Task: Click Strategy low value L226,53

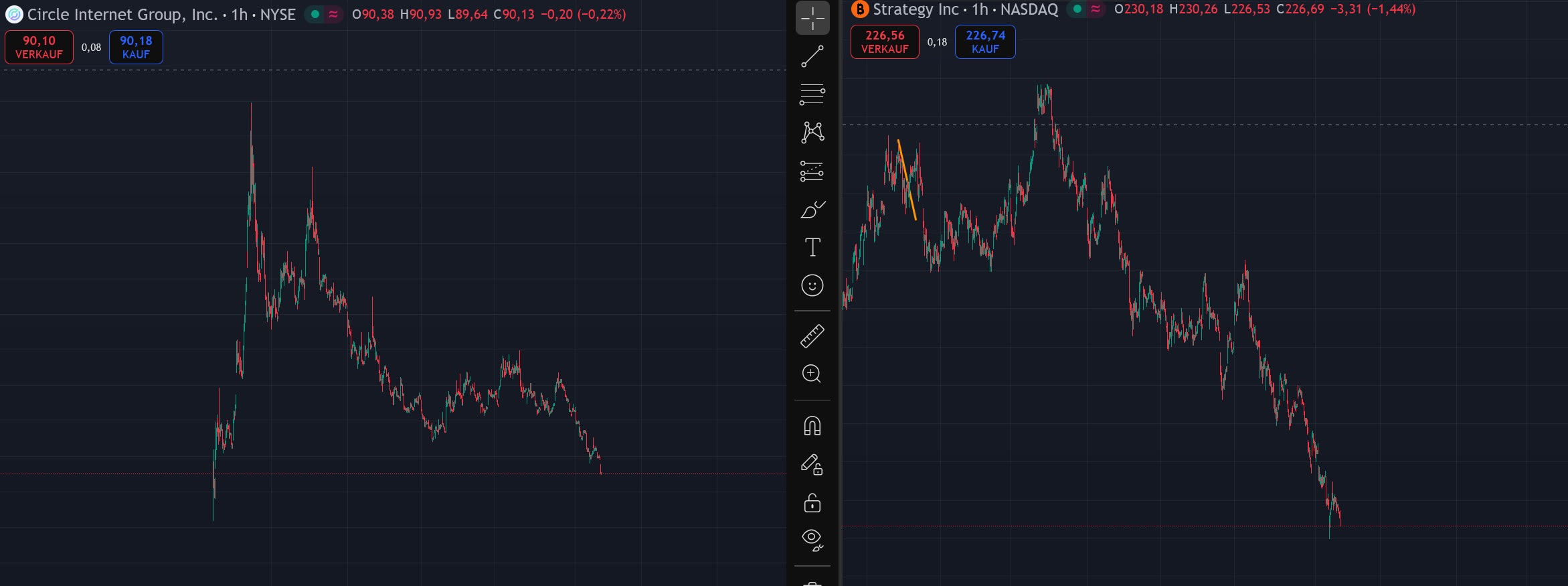Action: (x=1247, y=9)
